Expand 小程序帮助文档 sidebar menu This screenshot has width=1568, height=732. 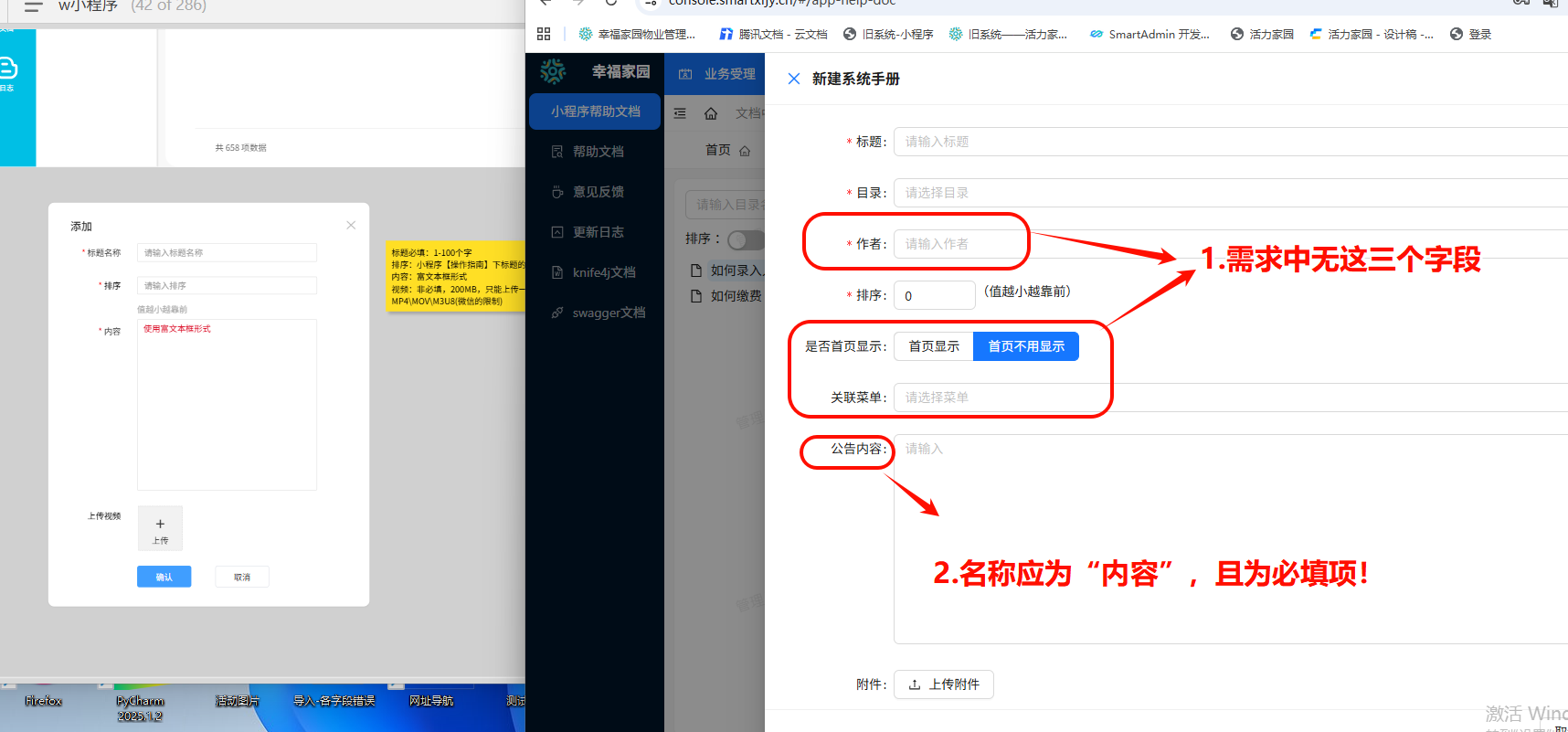[x=595, y=111]
